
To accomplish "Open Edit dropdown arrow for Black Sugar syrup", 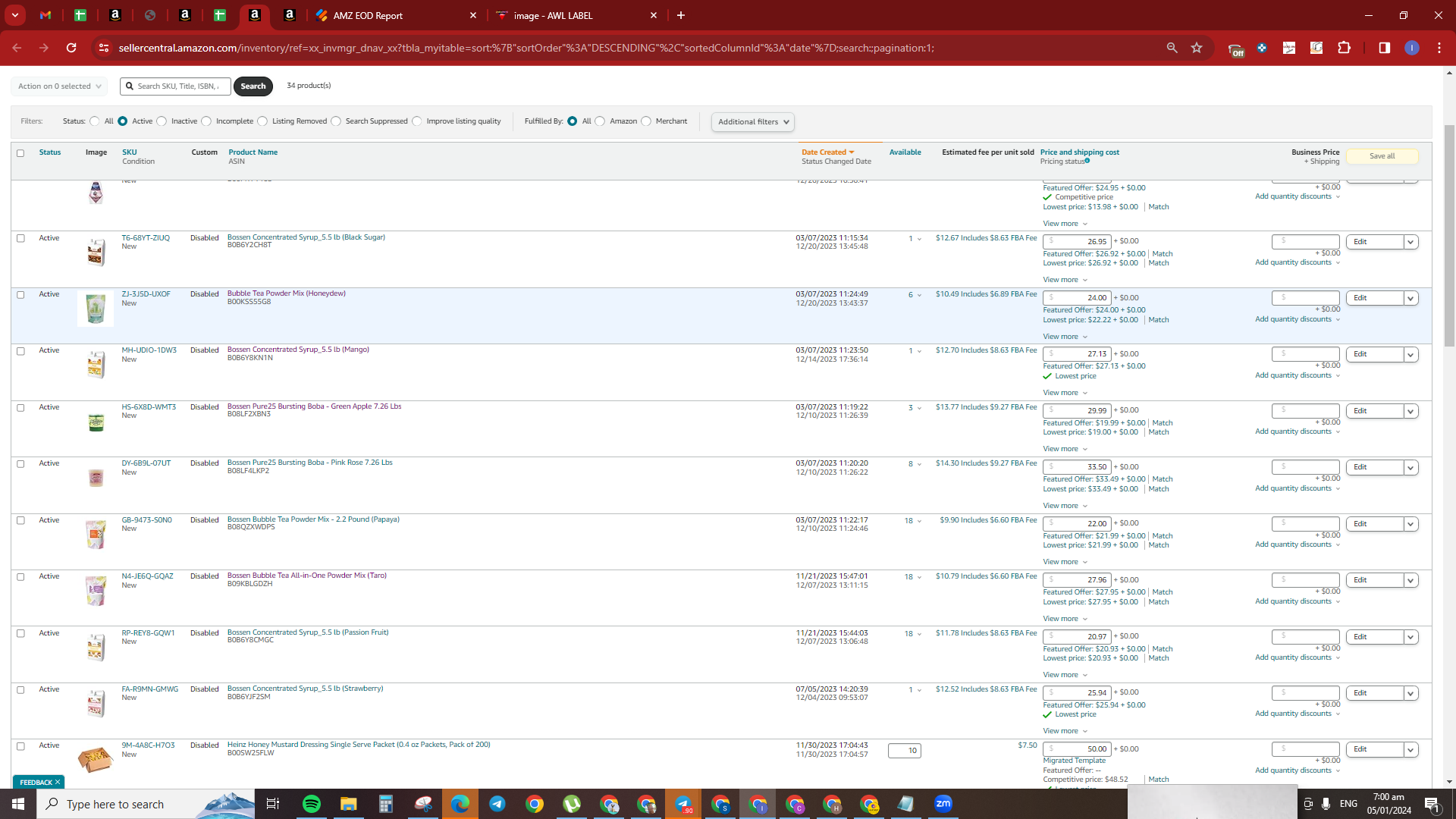I will coord(1410,242).
